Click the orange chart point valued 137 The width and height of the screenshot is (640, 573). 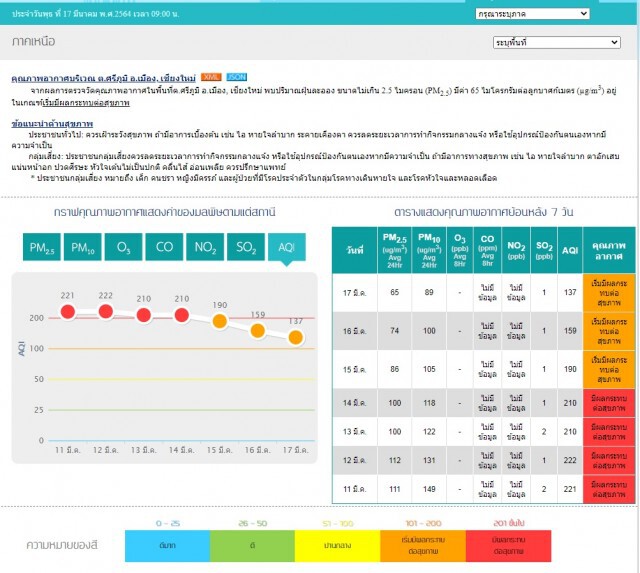click(296, 338)
